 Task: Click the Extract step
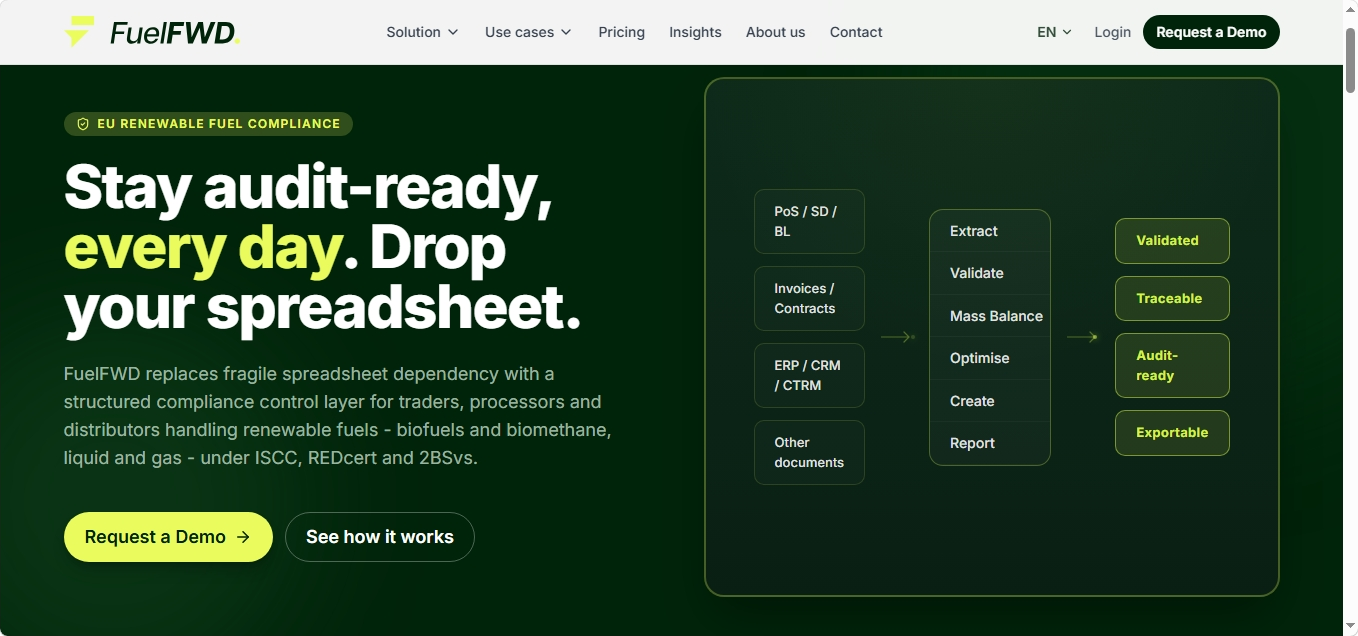(x=990, y=231)
